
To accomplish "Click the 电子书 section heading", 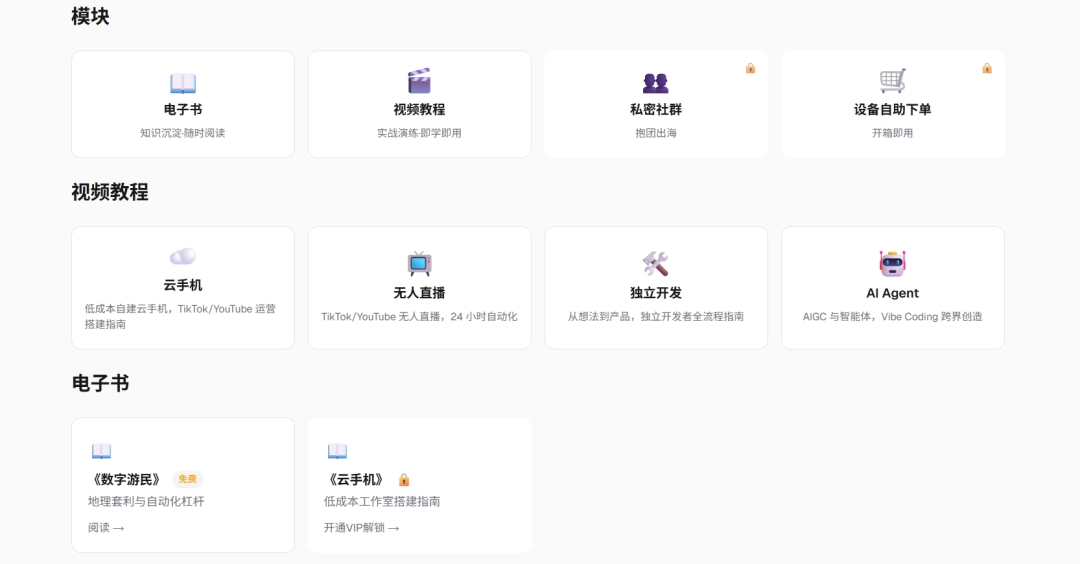I will pos(101,384).
